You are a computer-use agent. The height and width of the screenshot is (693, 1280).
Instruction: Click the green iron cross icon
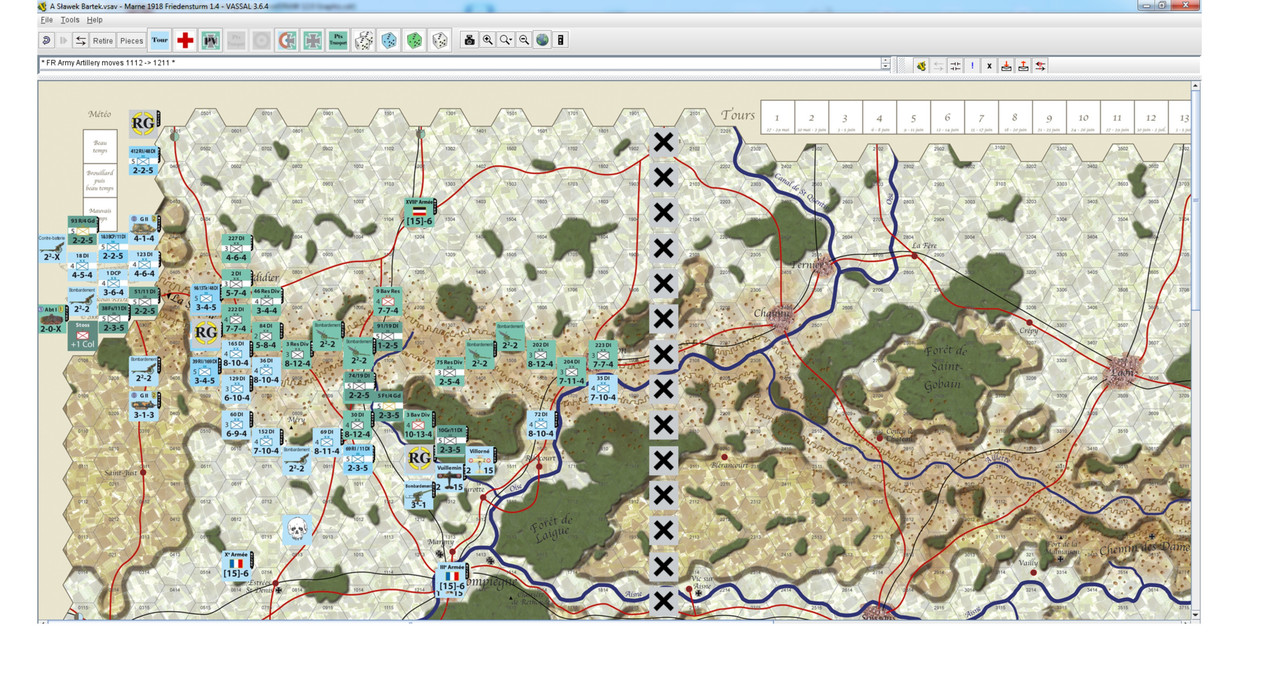pyautogui.click(x=312, y=40)
